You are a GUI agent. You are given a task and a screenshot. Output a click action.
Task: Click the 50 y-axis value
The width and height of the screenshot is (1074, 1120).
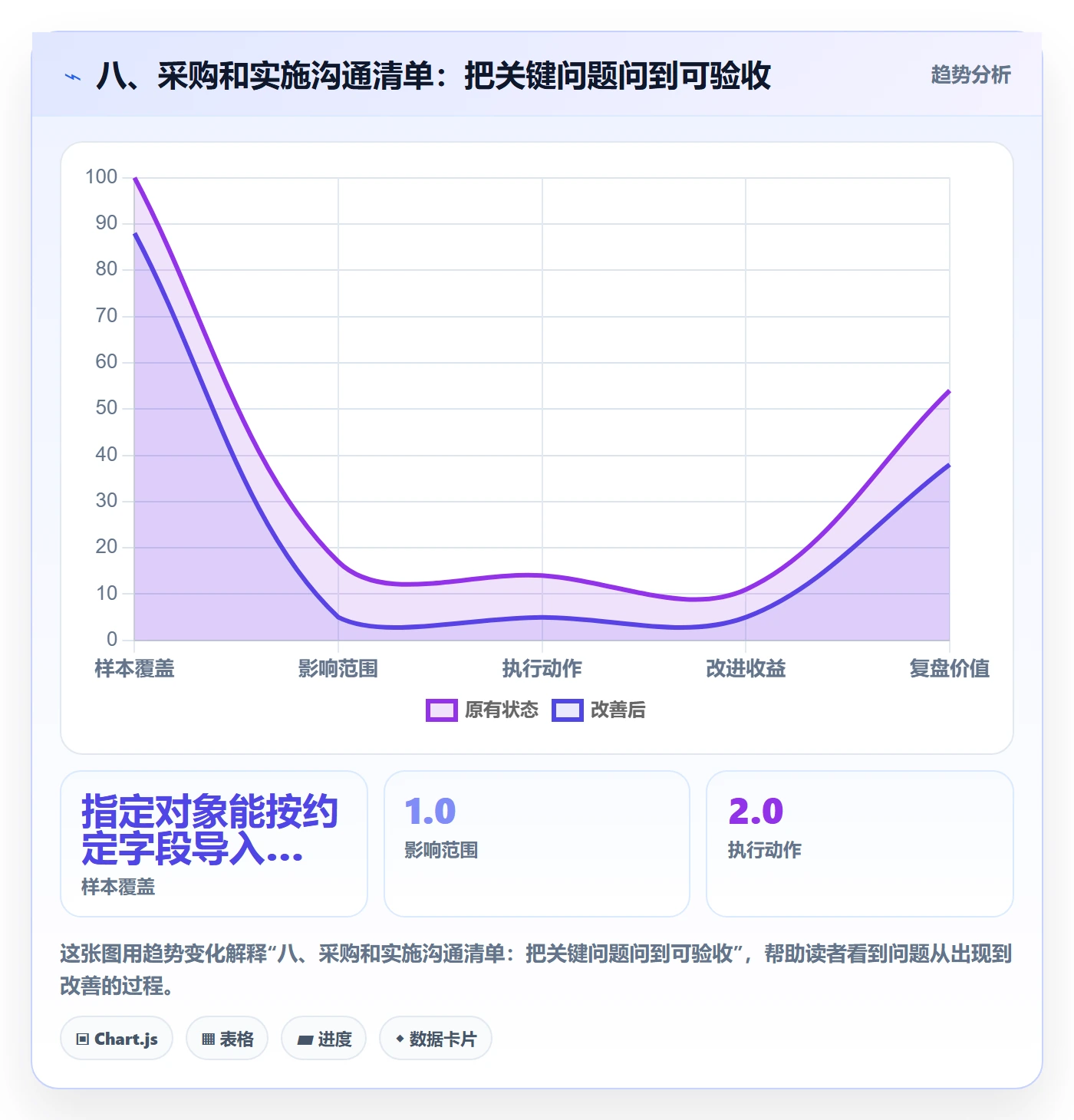(107, 408)
